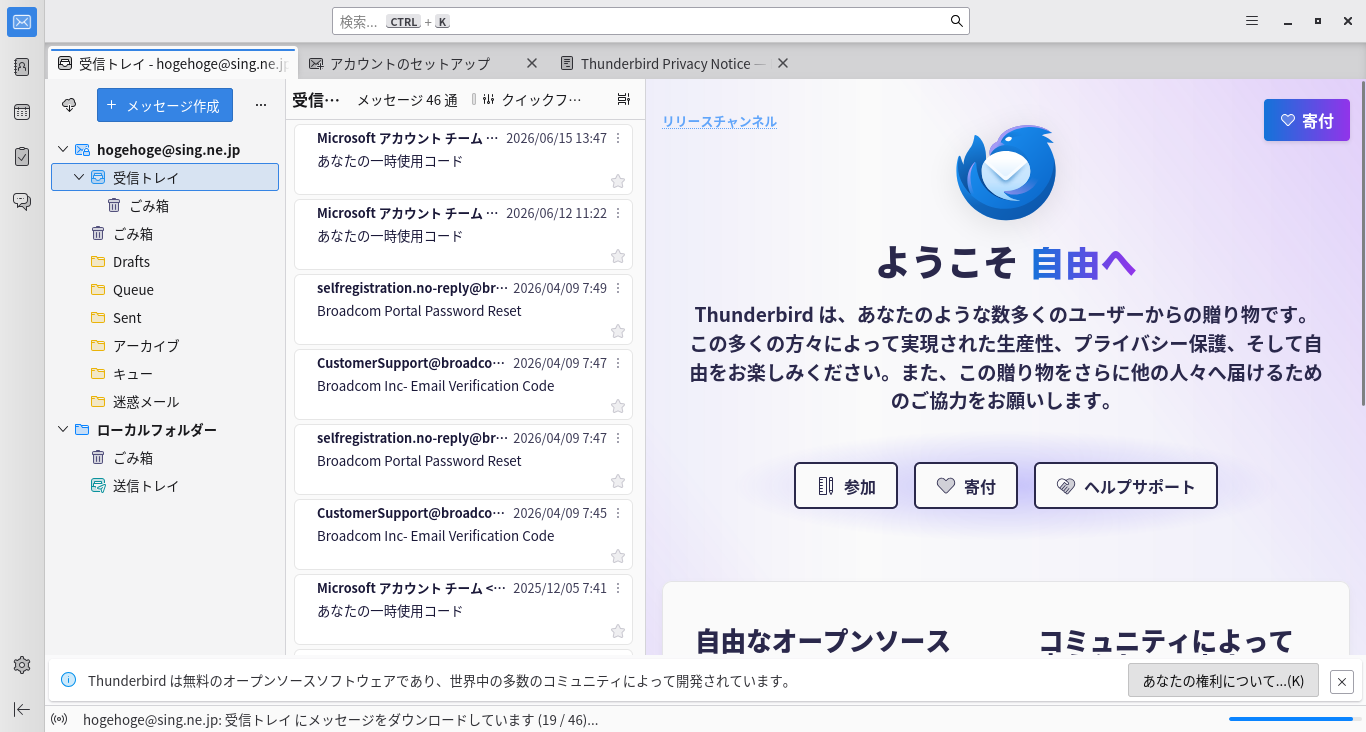This screenshot has width=1366, height=732.
Task: Close the Thunderbird Privacy Notice tab
Action: (x=783, y=63)
